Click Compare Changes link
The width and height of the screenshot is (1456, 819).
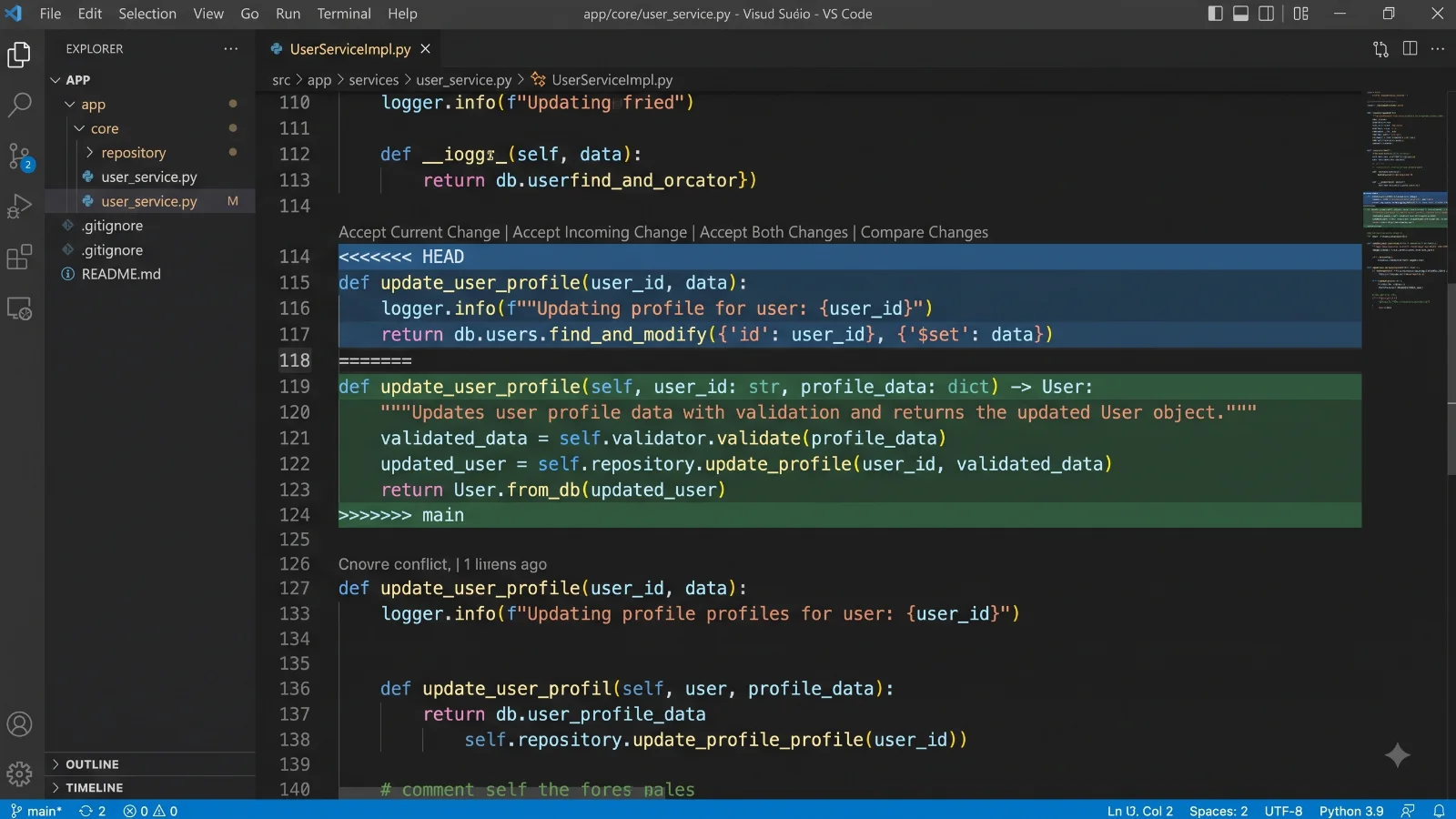click(925, 232)
